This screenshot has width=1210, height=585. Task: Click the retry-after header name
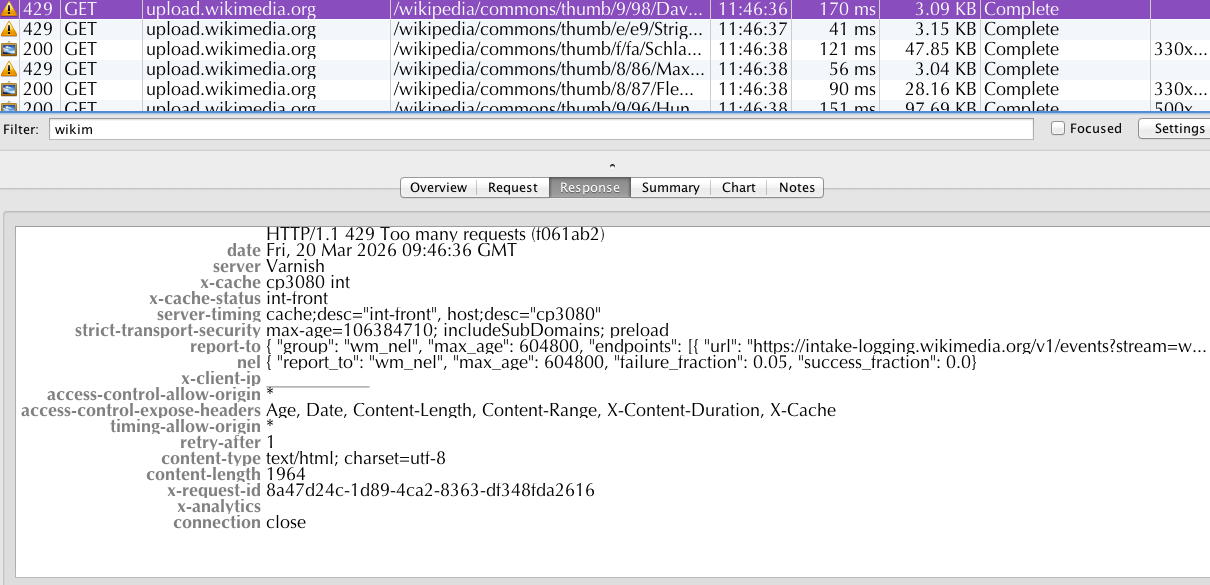(221, 442)
